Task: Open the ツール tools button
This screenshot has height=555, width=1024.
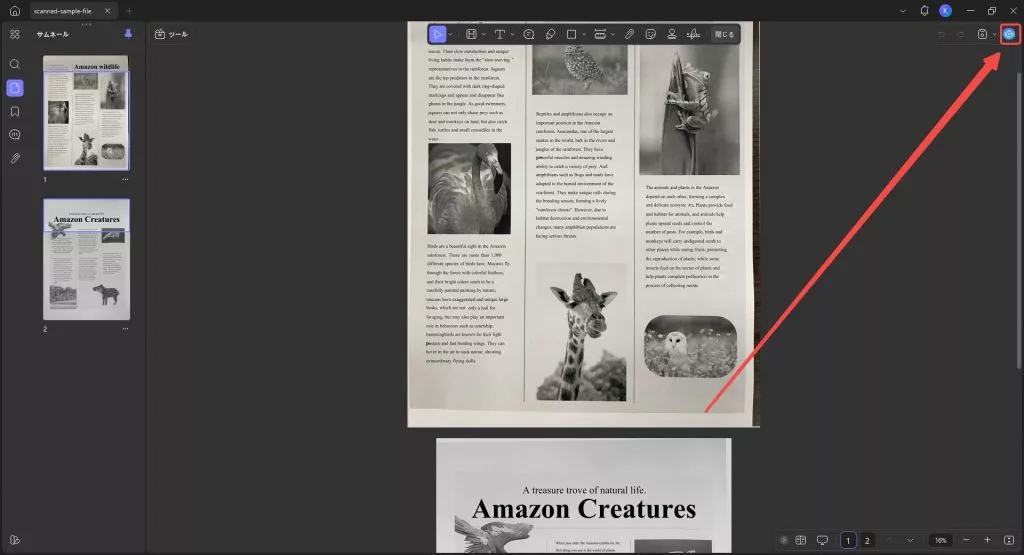Action: tap(171, 34)
